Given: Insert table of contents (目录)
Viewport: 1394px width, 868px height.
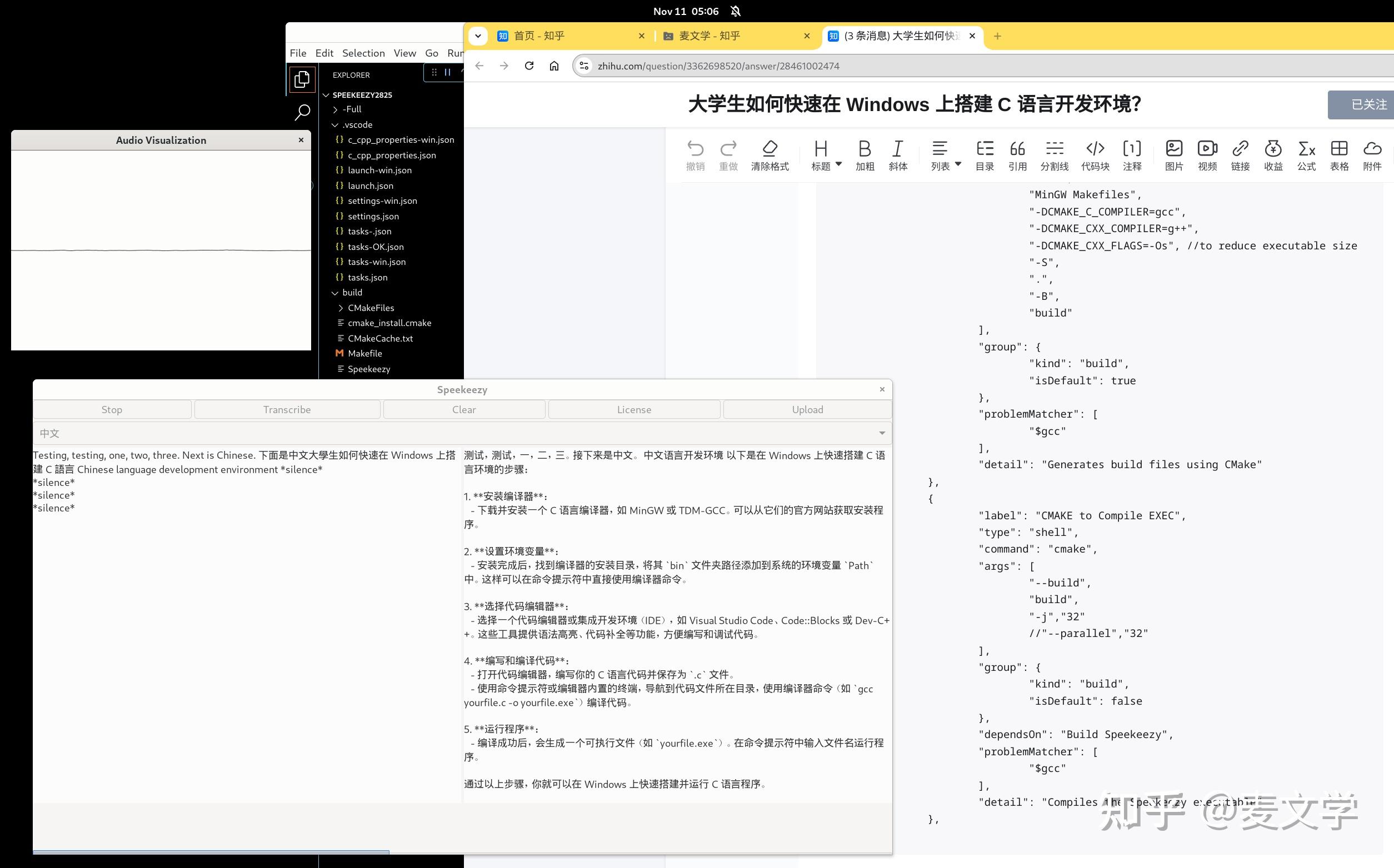Looking at the screenshot, I should pos(985,155).
